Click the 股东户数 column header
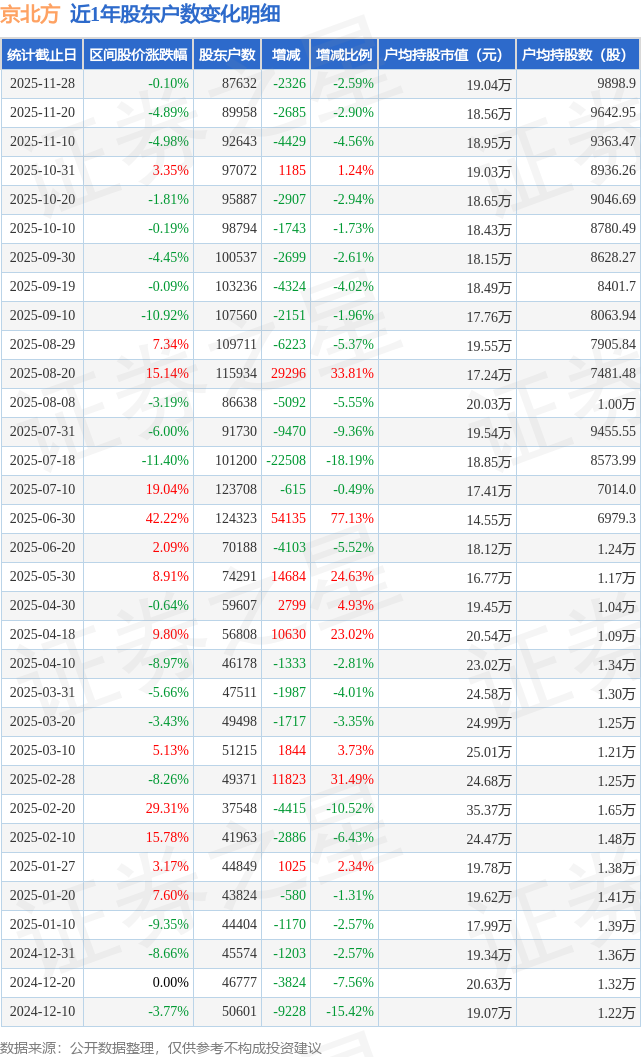Viewport: 641px width, 1057px height. (227, 55)
